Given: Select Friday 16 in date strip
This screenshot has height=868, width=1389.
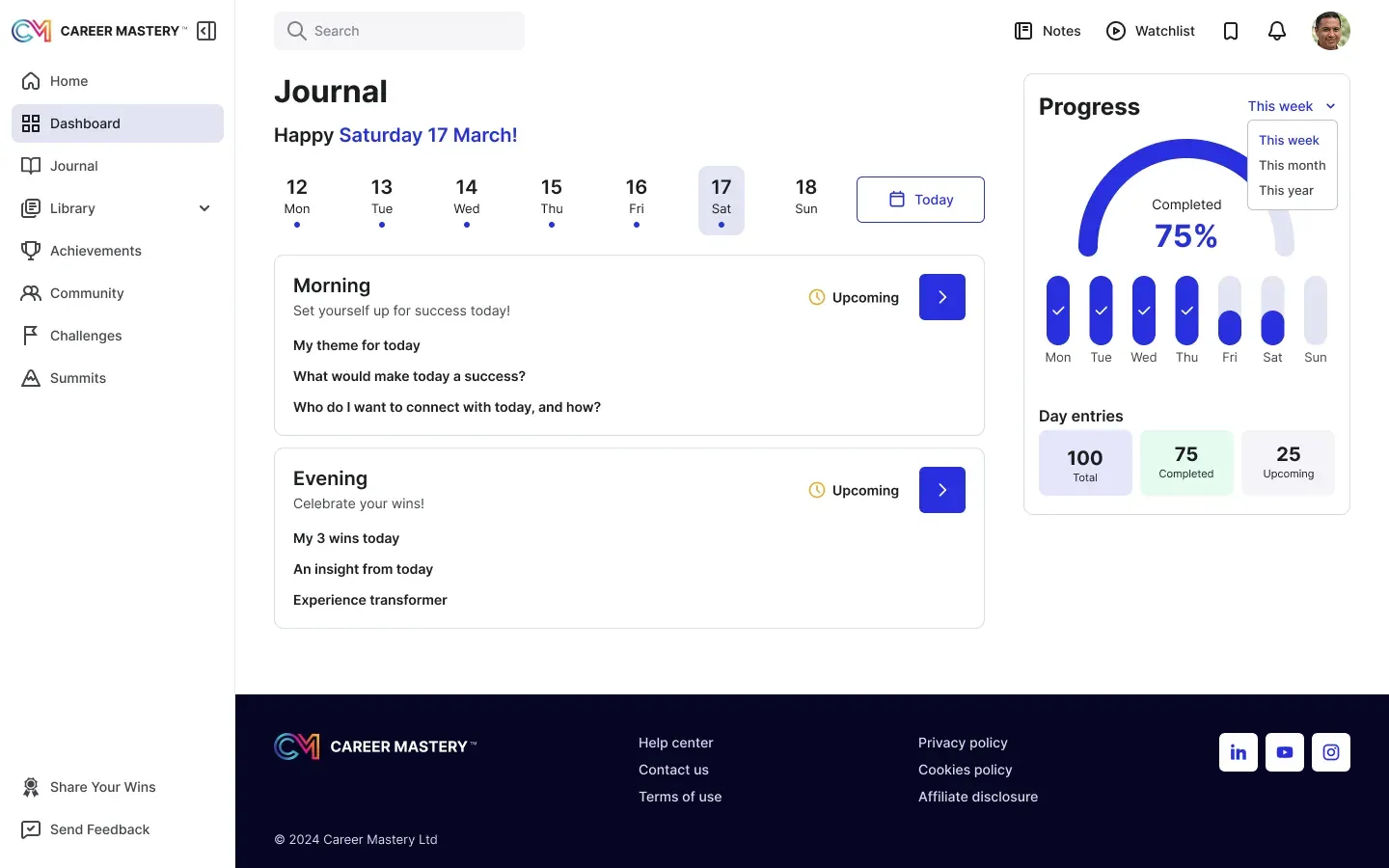Looking at the screenshot, I should (637, 201).
